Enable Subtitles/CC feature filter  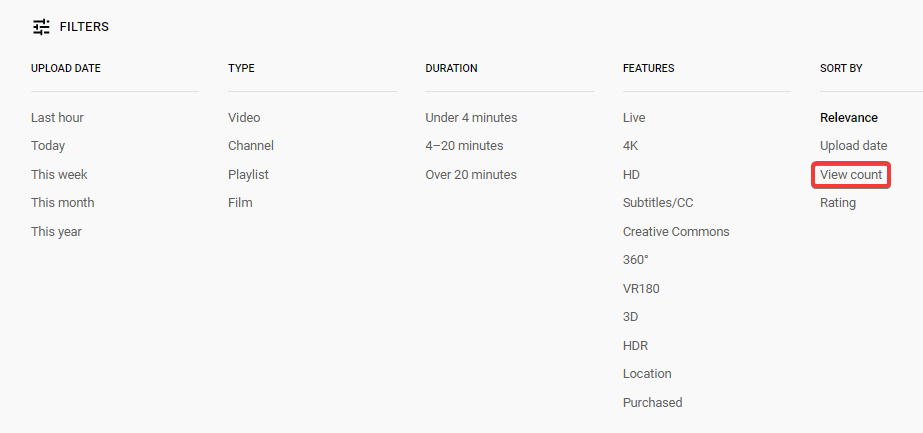click(657, 202)
